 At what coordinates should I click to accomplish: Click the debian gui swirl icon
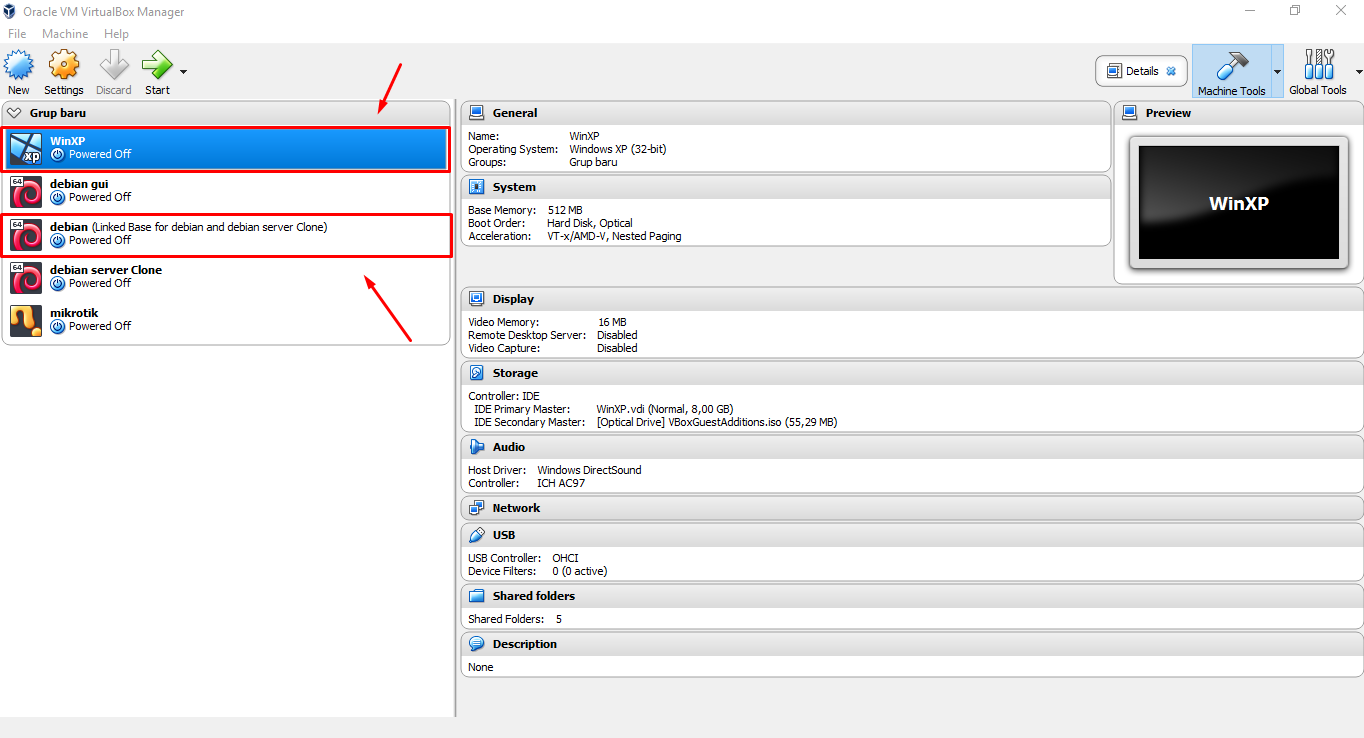pos(26,192)
